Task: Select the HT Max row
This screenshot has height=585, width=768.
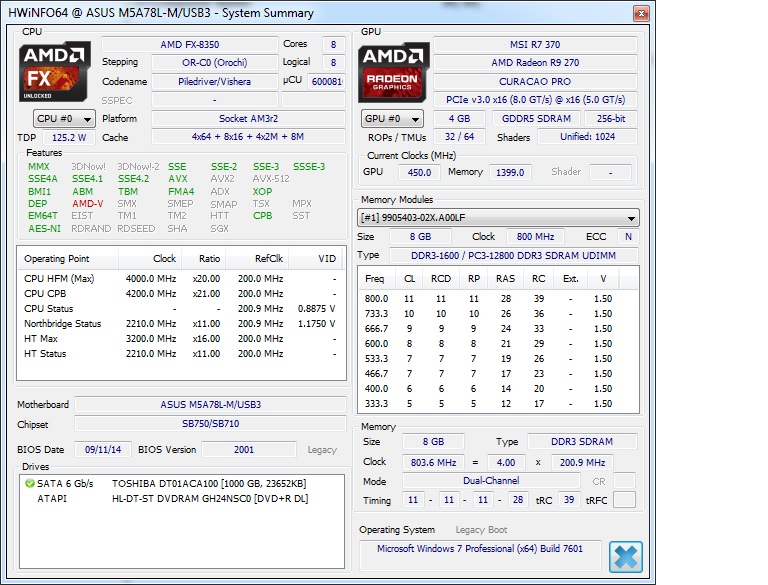Action: click(x=181, y=339)
